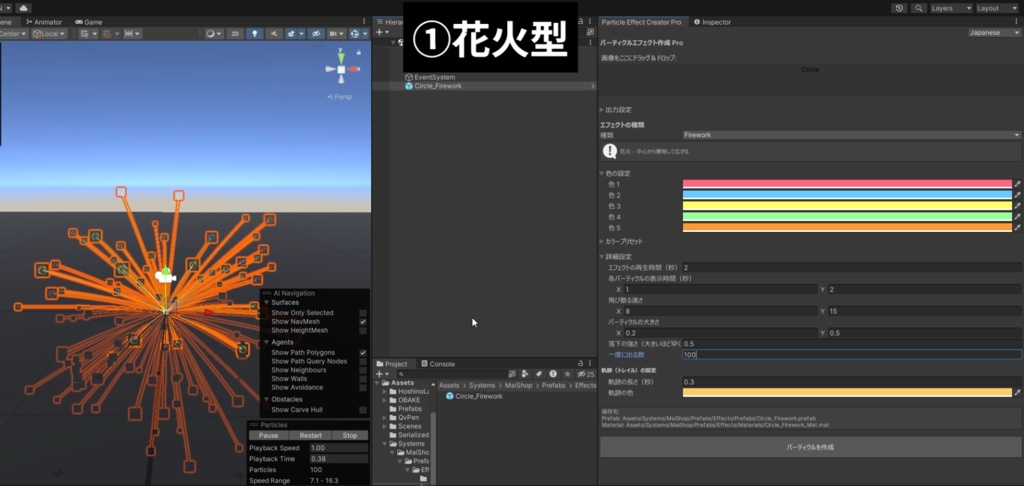This screenshot has width=1024, height=486.
Task: Expand the OBAKE folder in Project tree
Action: click(x=385, y=400)
